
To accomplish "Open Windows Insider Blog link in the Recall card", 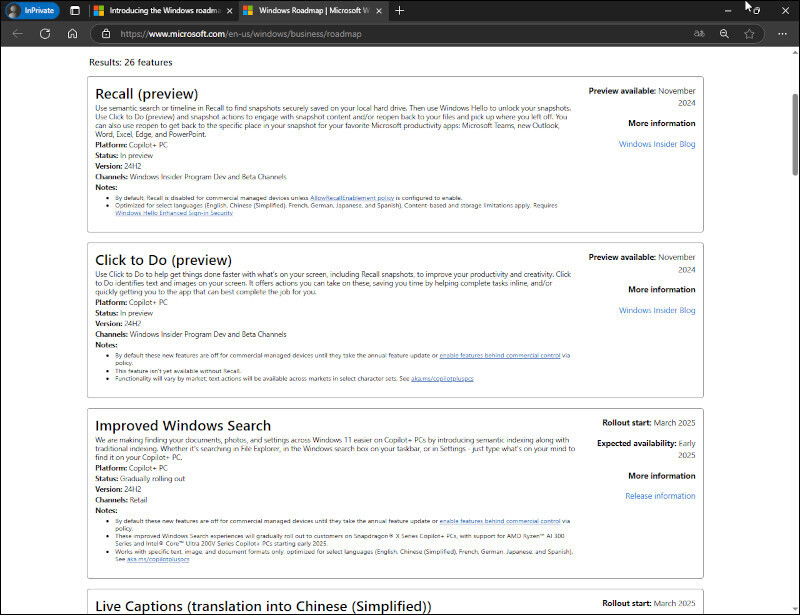I will tap(657, 144).
